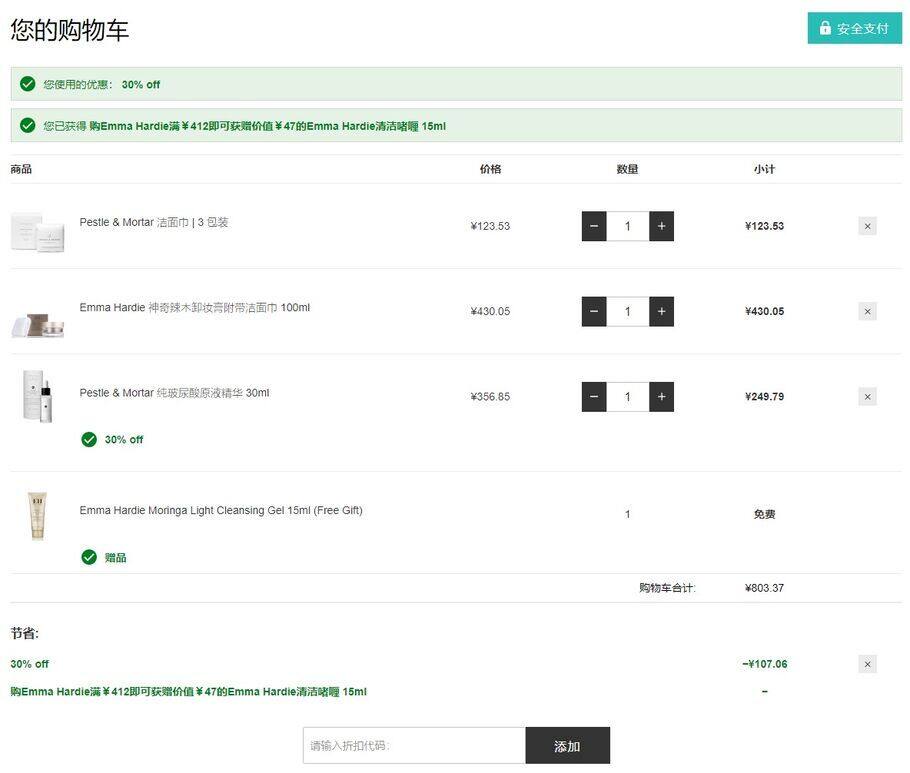Click the discount code input field
This screenshot has height=773, width=910.
(414, 745)
